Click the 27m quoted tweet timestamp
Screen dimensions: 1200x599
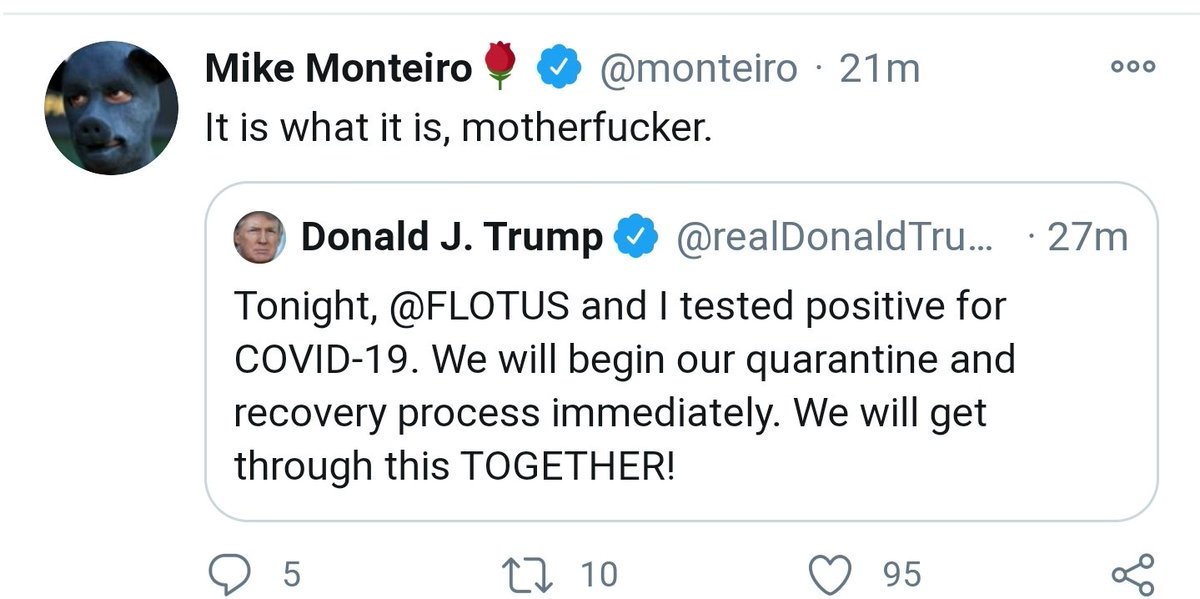coord(1088,237)
